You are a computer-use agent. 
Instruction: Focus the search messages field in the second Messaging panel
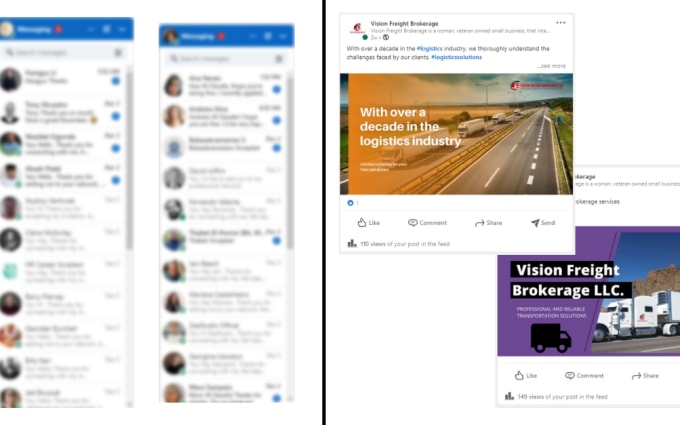(x=226, y=59)
